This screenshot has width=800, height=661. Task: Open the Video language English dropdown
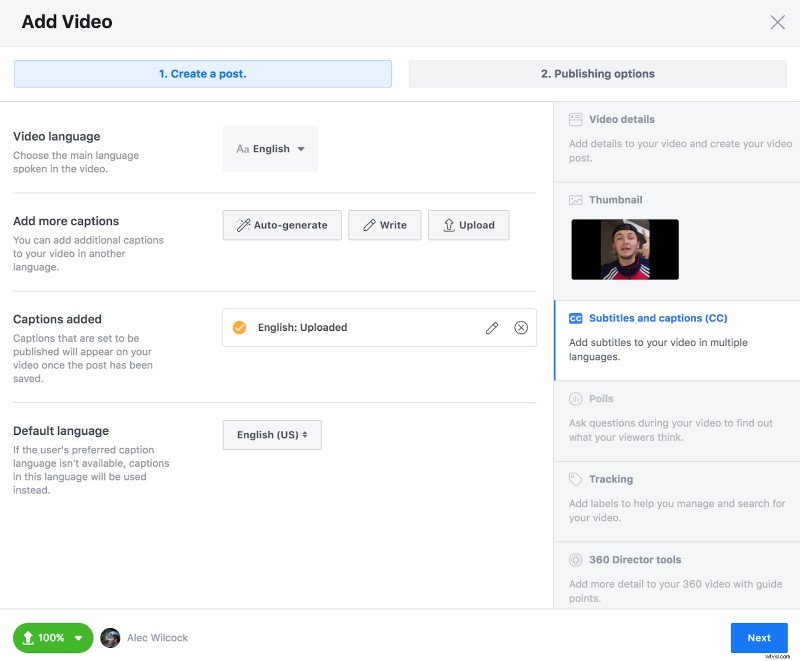point(270,148)
